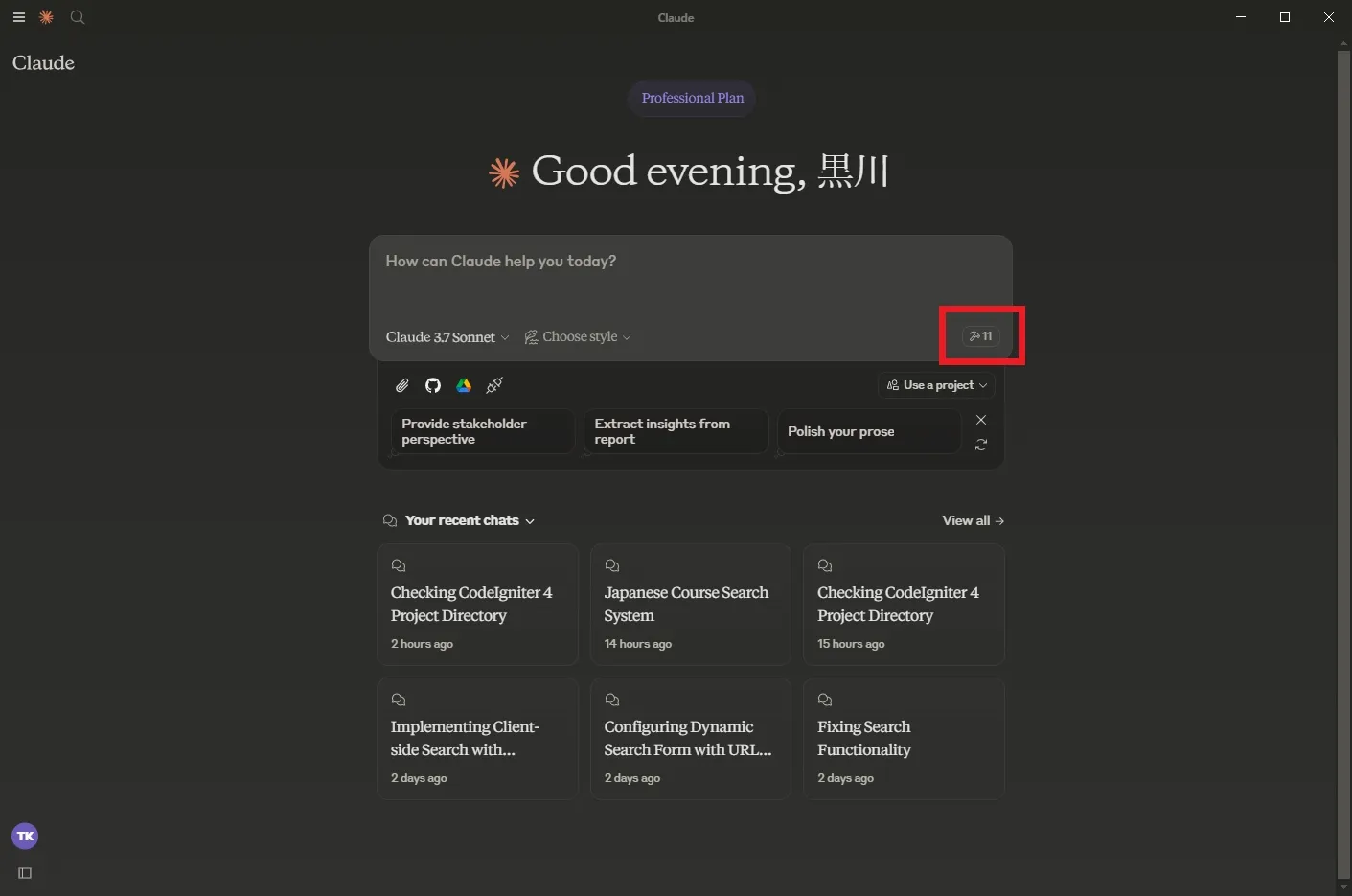The height and width of the screenshot is (896, 1352).
Task: Click the MCP tools button showing 11
Action: [x=981, y=336]
